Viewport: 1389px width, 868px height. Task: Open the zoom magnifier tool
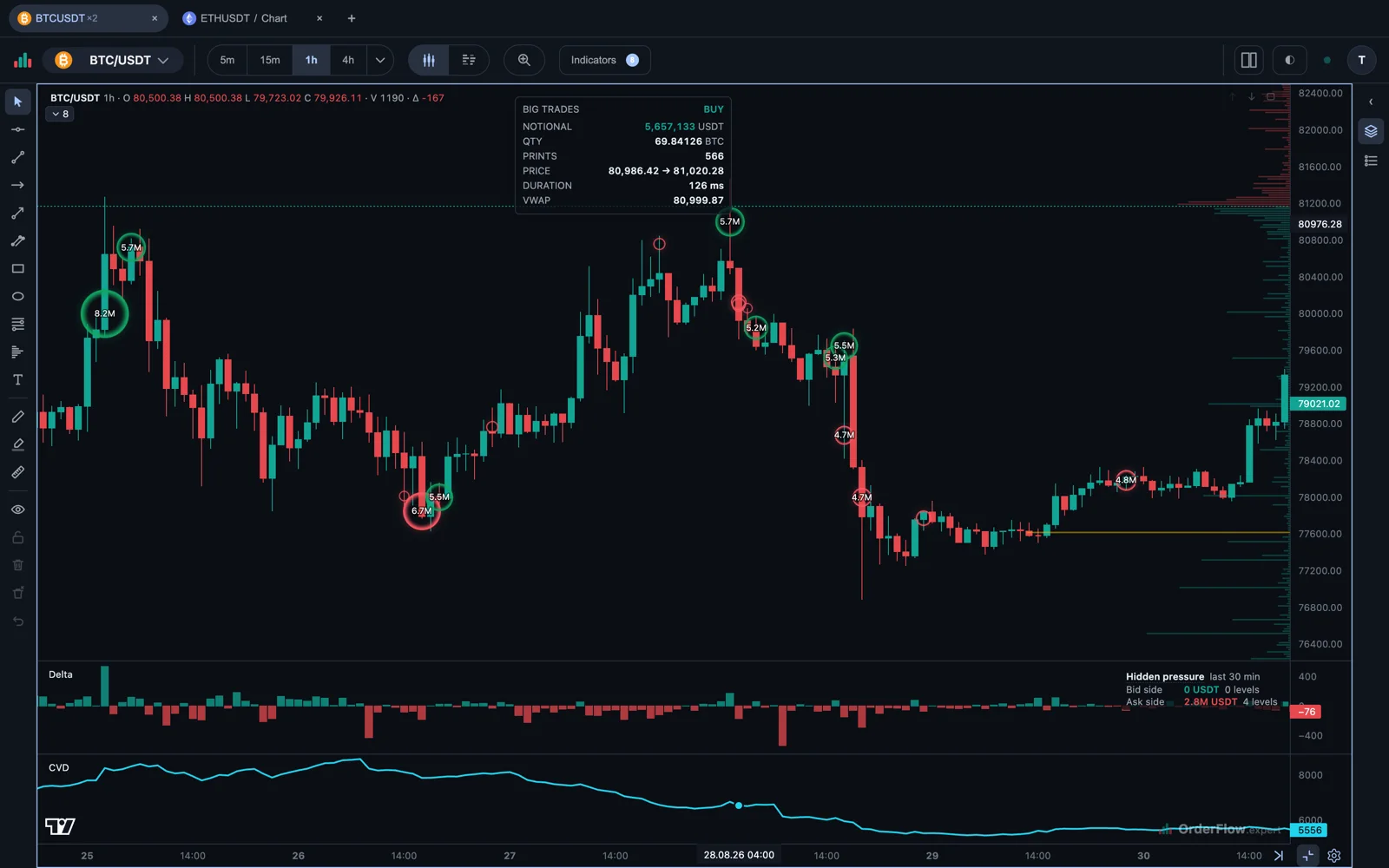click(524, 60)
